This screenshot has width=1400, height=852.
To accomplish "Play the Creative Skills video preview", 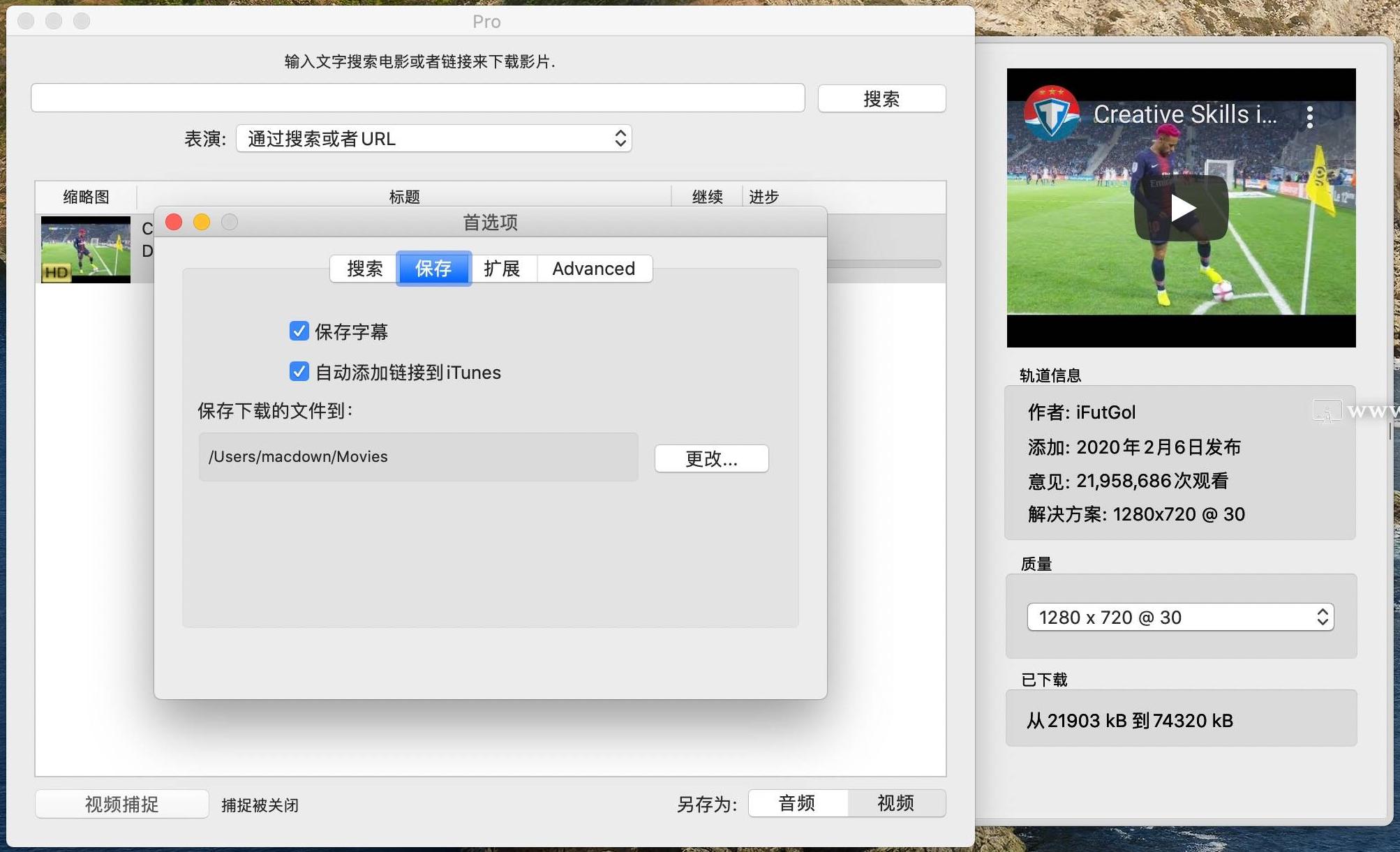I will 1182,208.
